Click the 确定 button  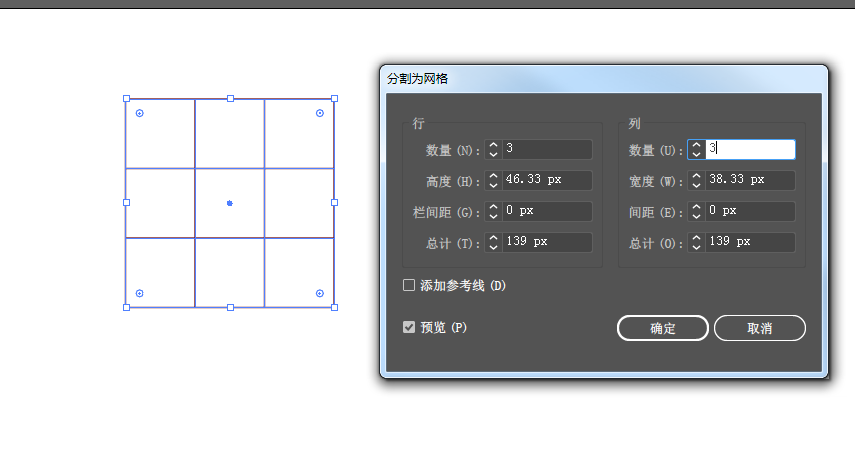click(x=663, y=328)
